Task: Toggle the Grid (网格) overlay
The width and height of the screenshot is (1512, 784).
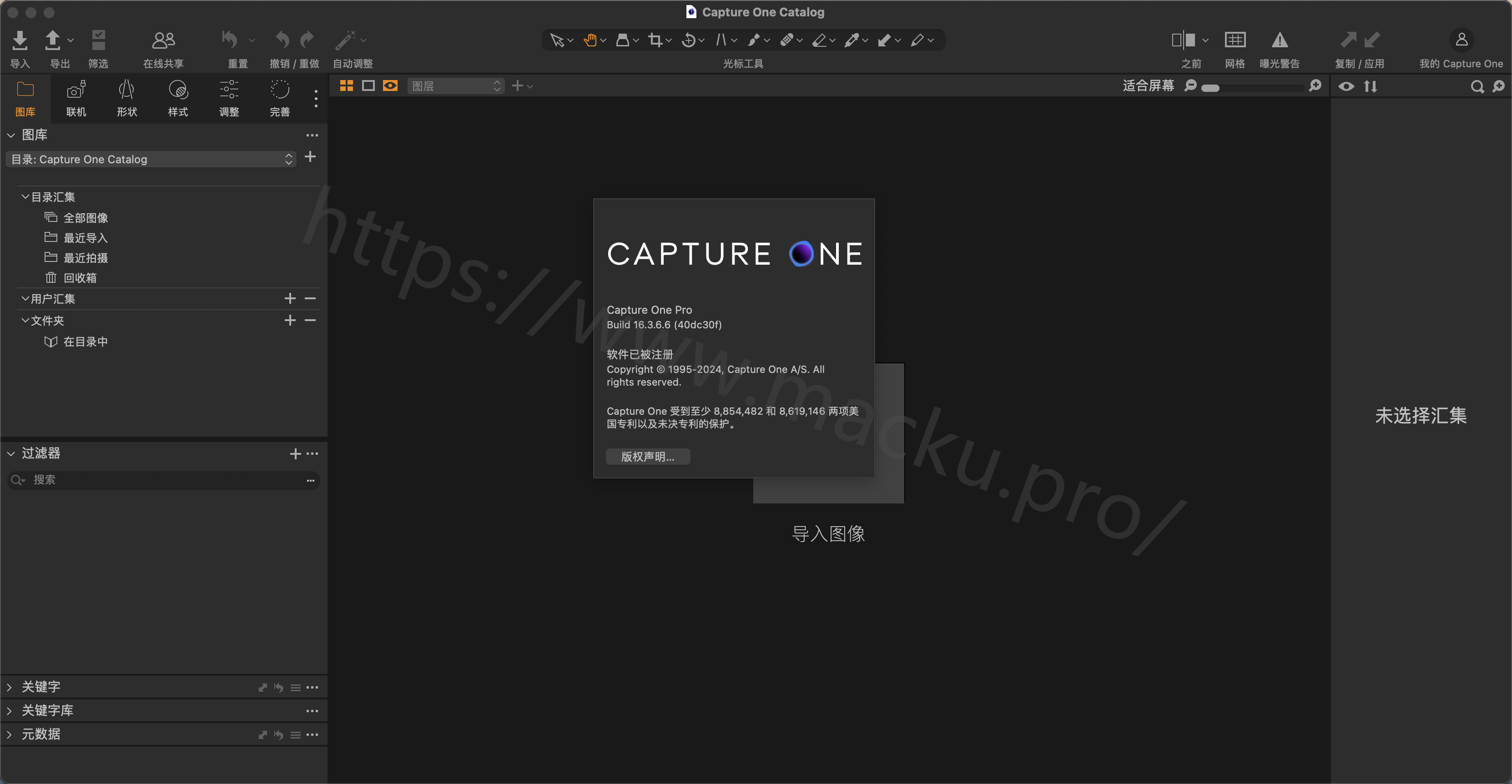Action: [x=1235, y=40]
